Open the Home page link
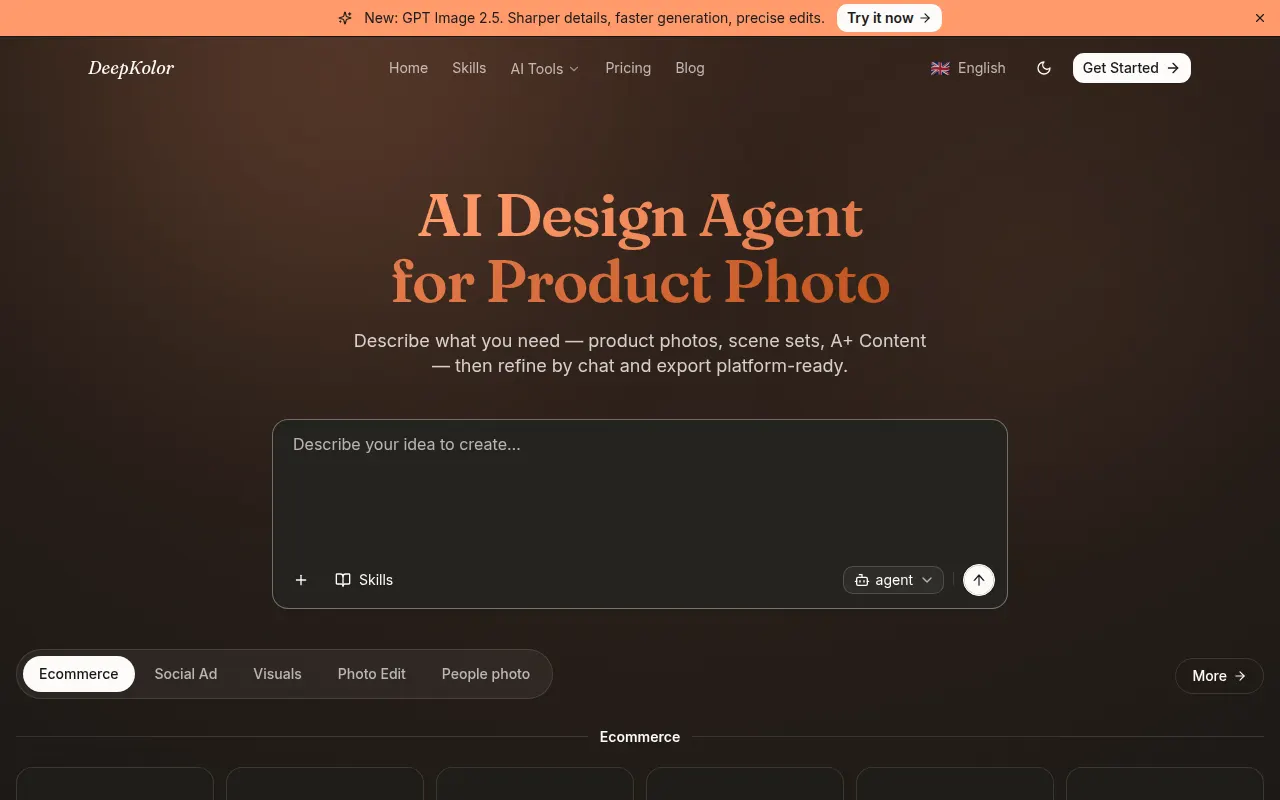 408,68
